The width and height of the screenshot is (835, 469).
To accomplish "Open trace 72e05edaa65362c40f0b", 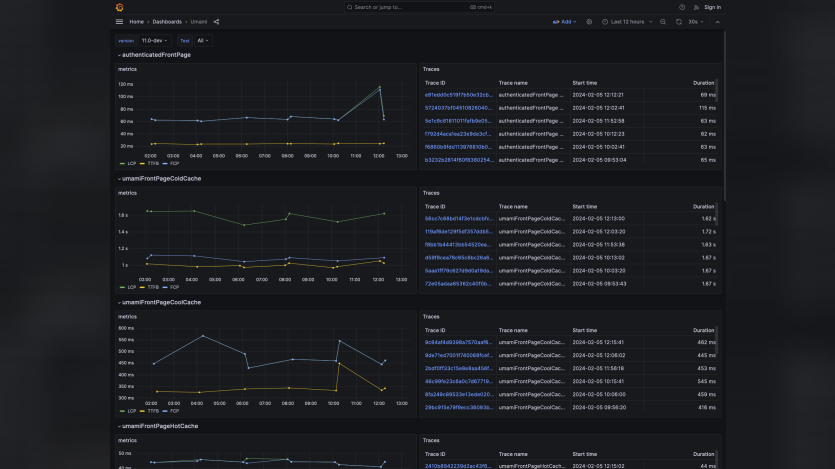I will (459, 284).
